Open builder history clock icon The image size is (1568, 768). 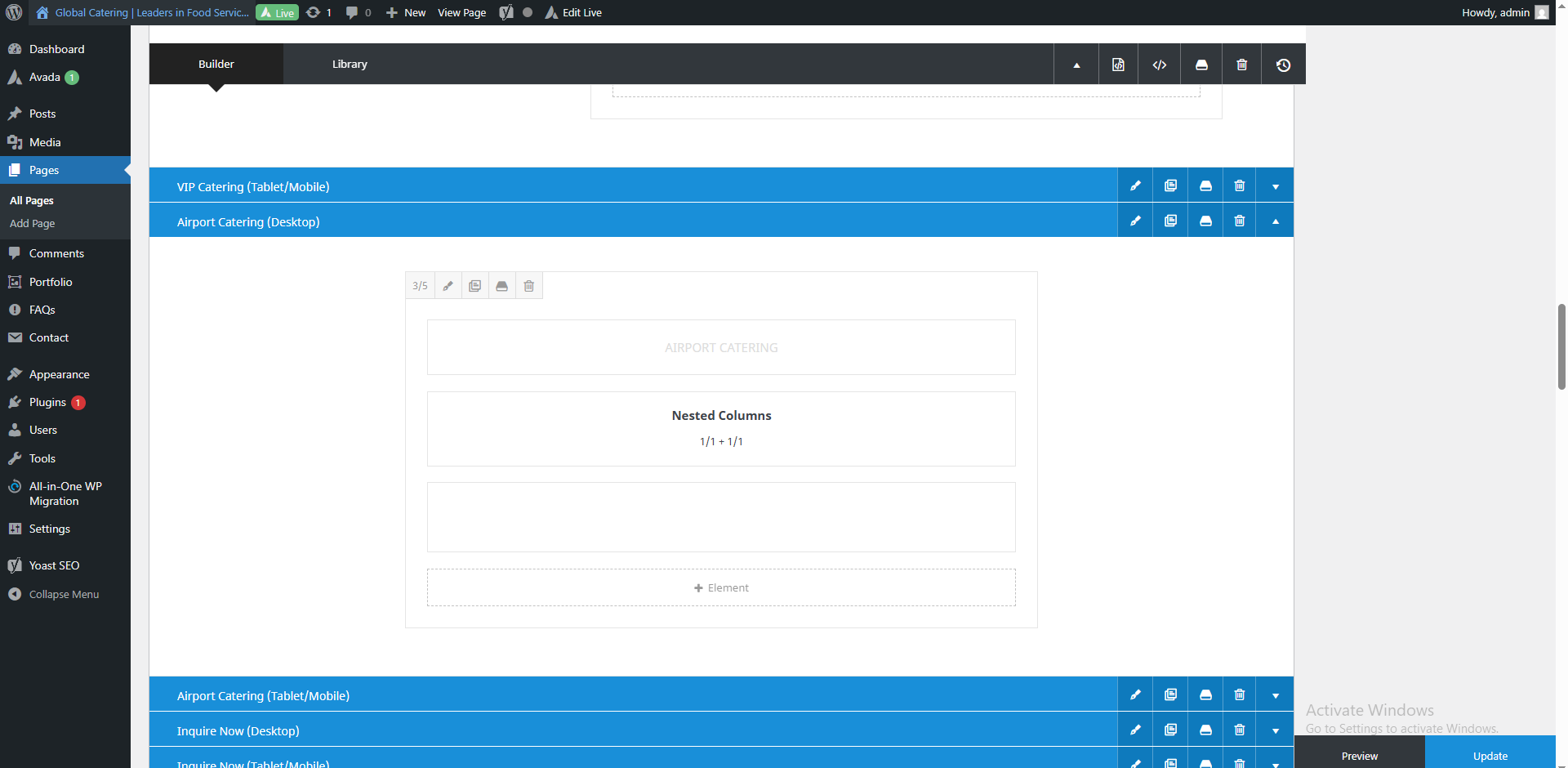[1283, 65]
